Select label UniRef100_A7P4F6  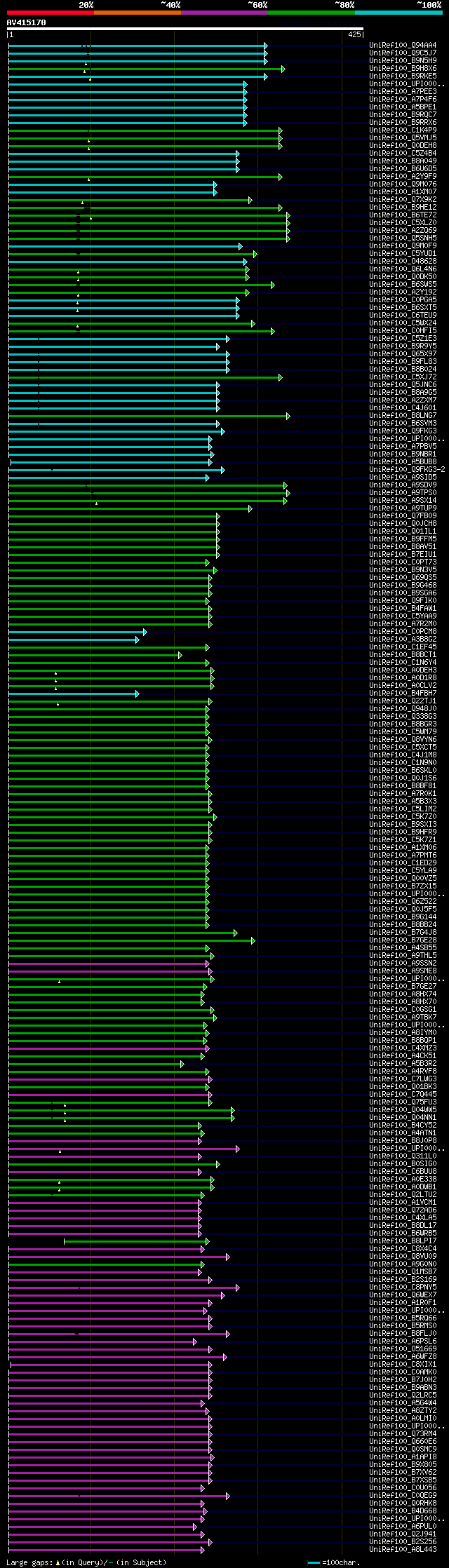tap(403, 100)
